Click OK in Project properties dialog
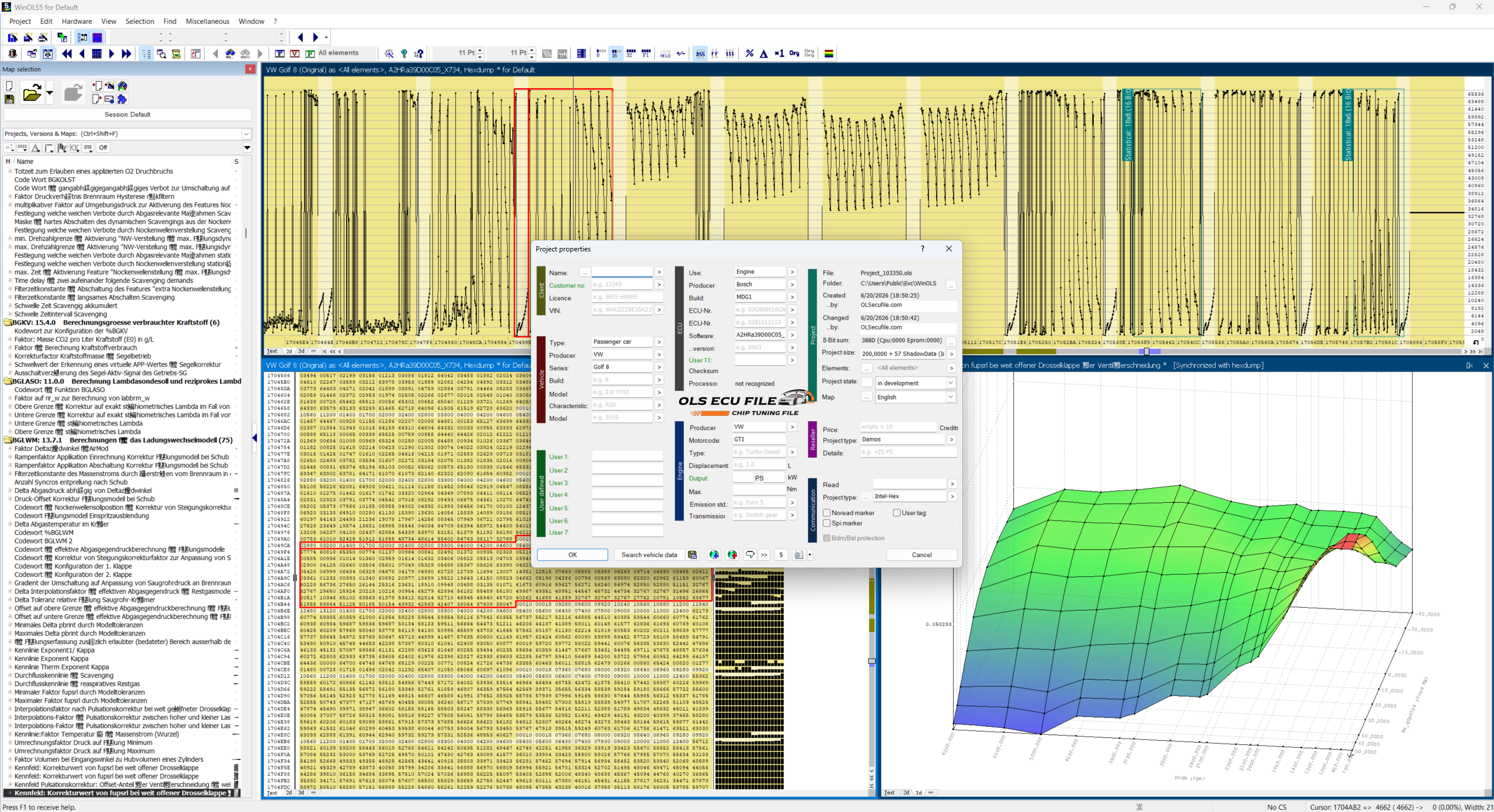 (573, 555)
